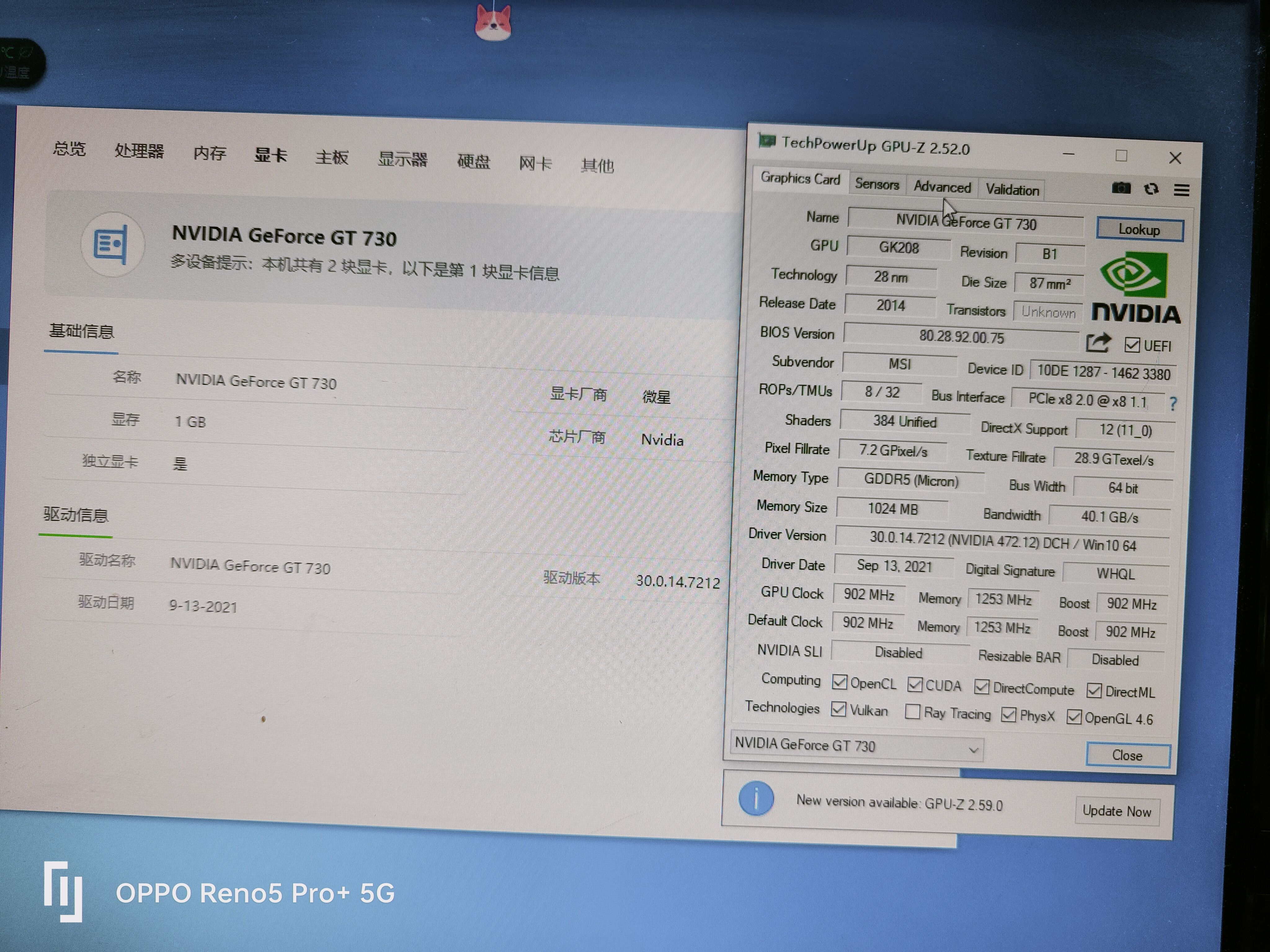
Task: Click the 微星 vendor value
Action: click(x=656, y=397)
